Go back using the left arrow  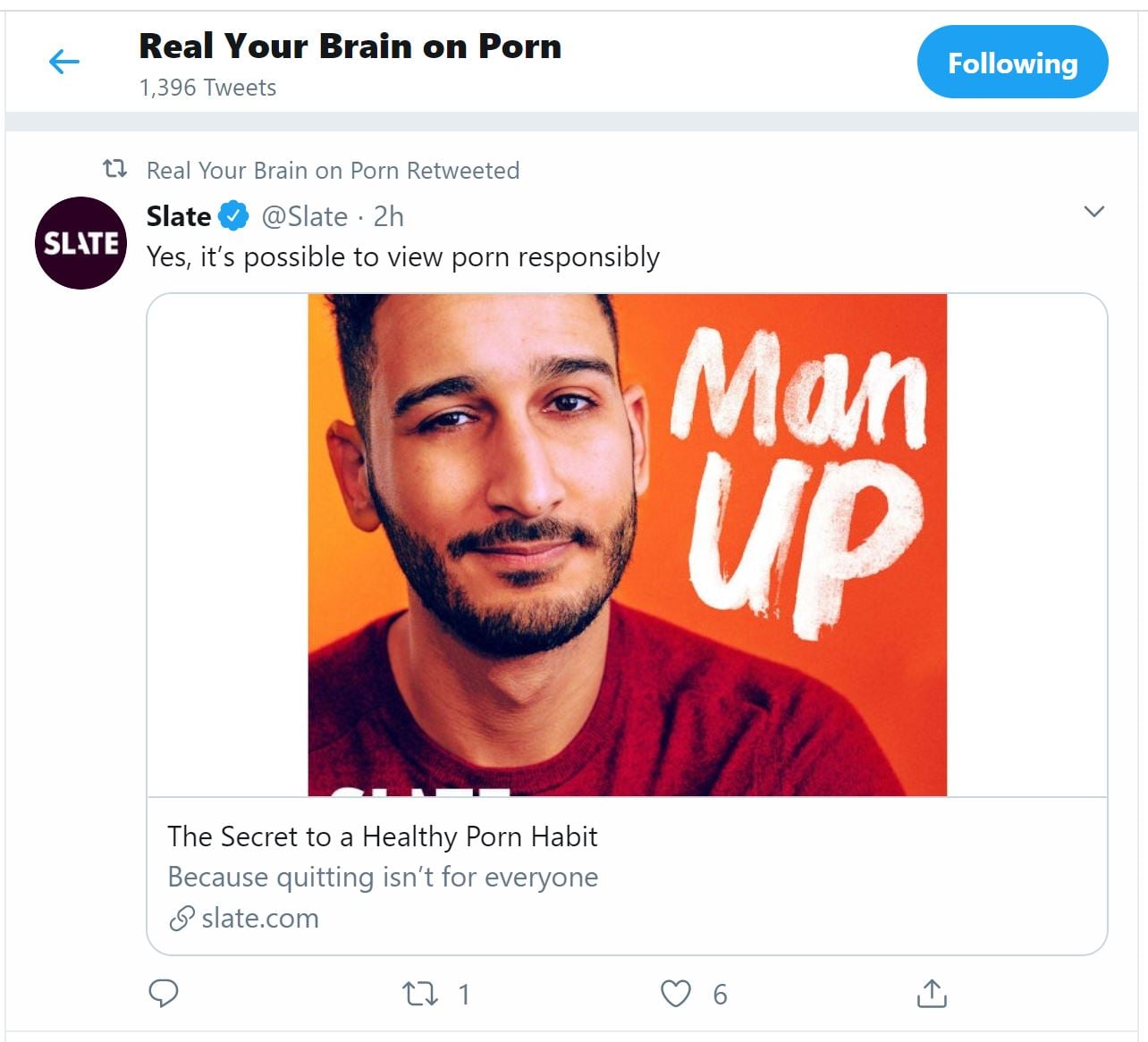(63, 62)
